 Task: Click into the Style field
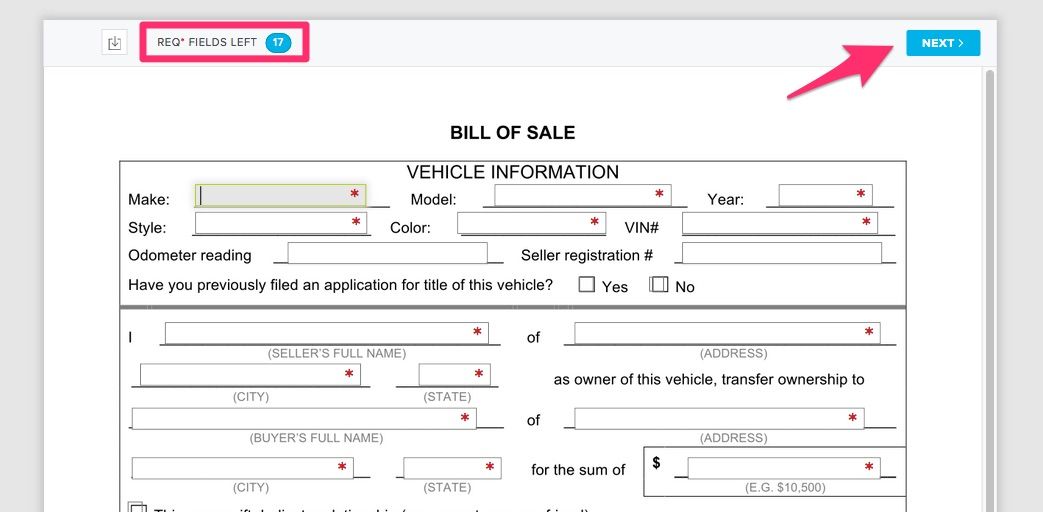tap(281, 223)
